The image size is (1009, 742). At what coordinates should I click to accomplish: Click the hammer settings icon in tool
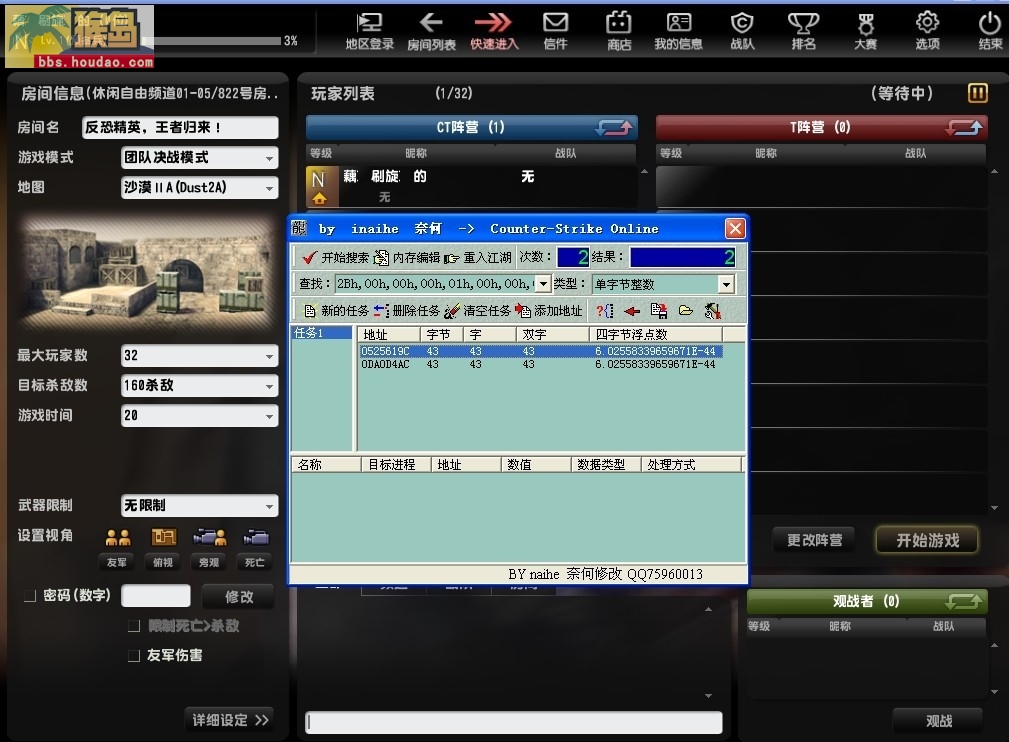712,311
